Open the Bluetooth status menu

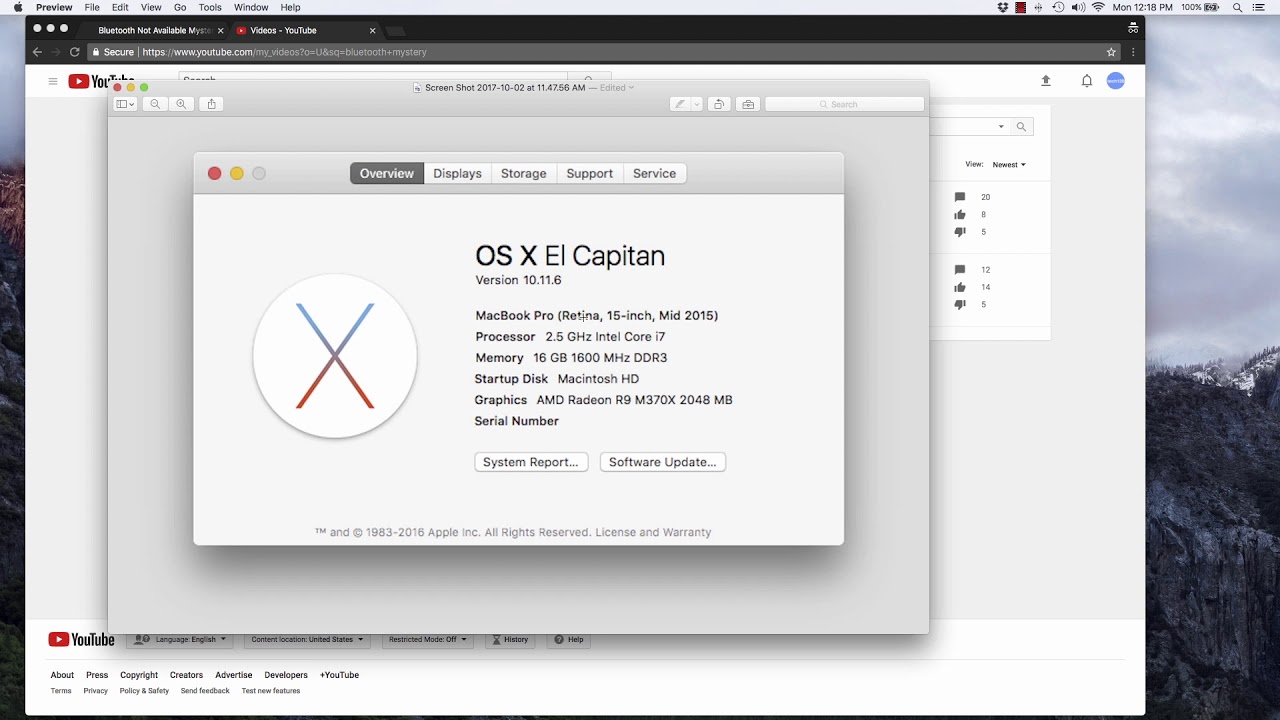click(1039, 7)
